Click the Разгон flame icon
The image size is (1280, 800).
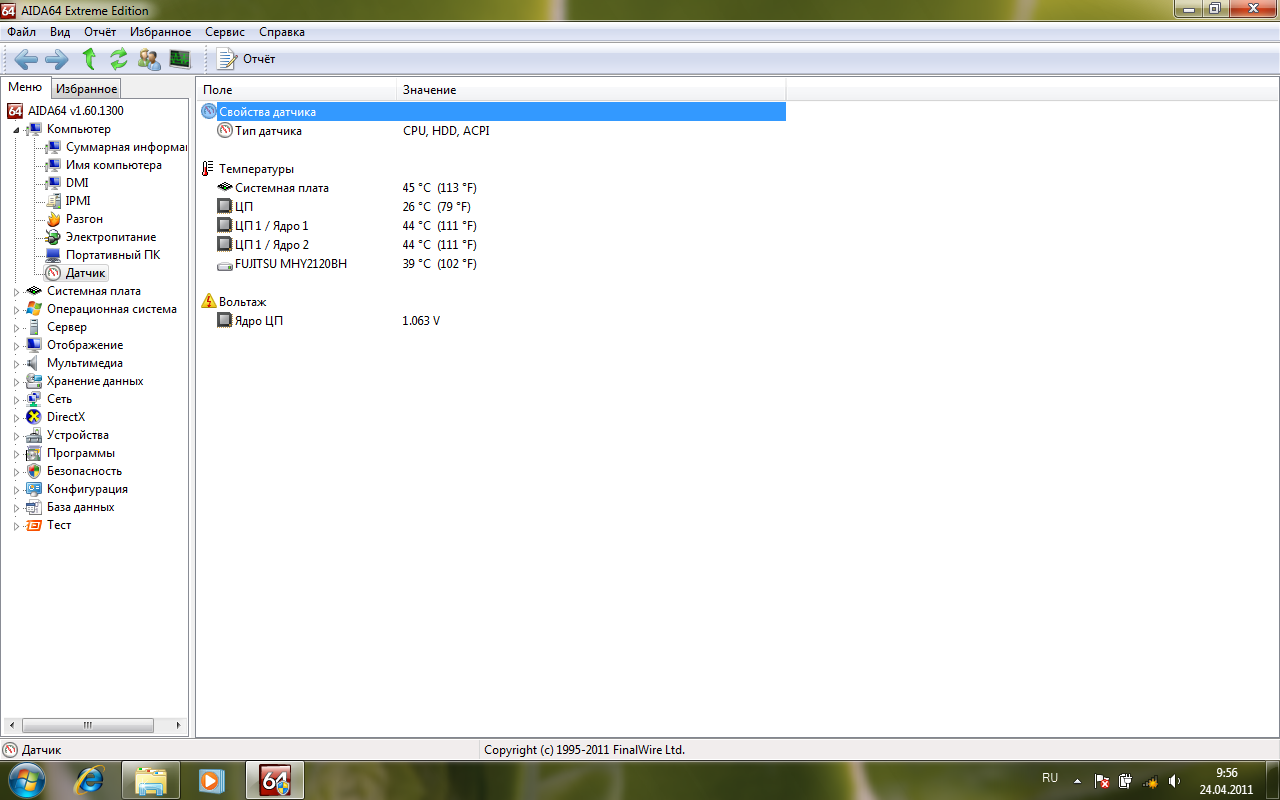(53, 219)
